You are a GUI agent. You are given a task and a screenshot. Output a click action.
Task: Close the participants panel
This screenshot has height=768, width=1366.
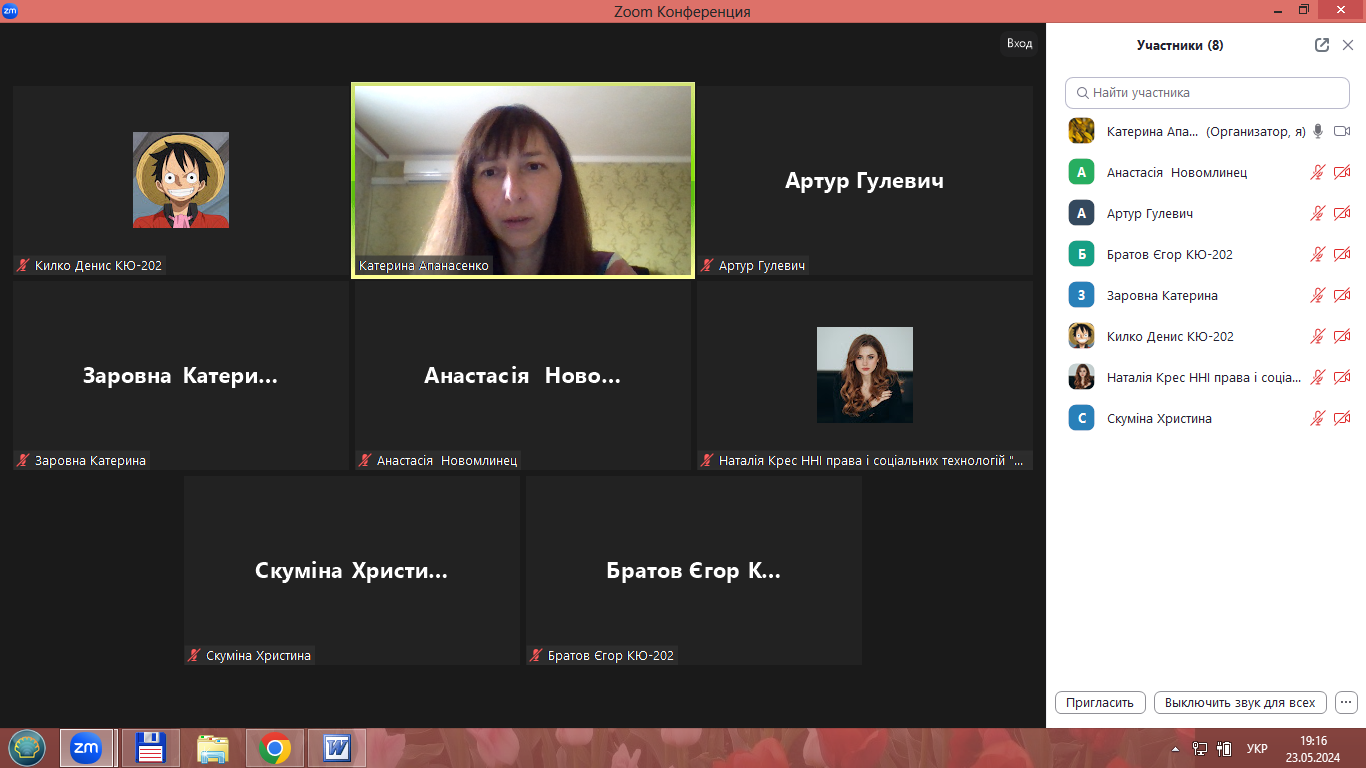point(1348,45)
